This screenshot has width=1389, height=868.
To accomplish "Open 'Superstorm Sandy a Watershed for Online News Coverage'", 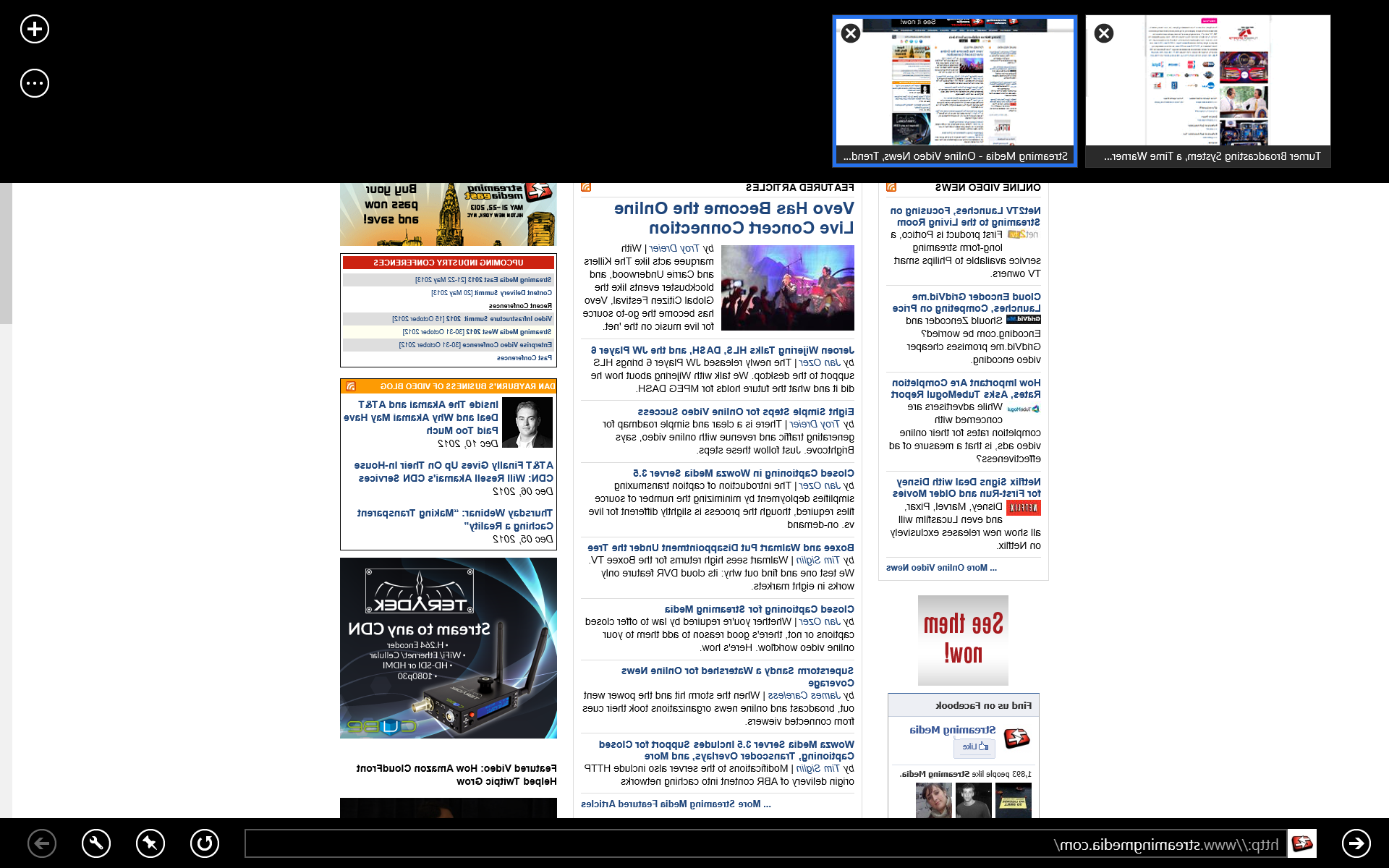I will click(x=737, y=676).
